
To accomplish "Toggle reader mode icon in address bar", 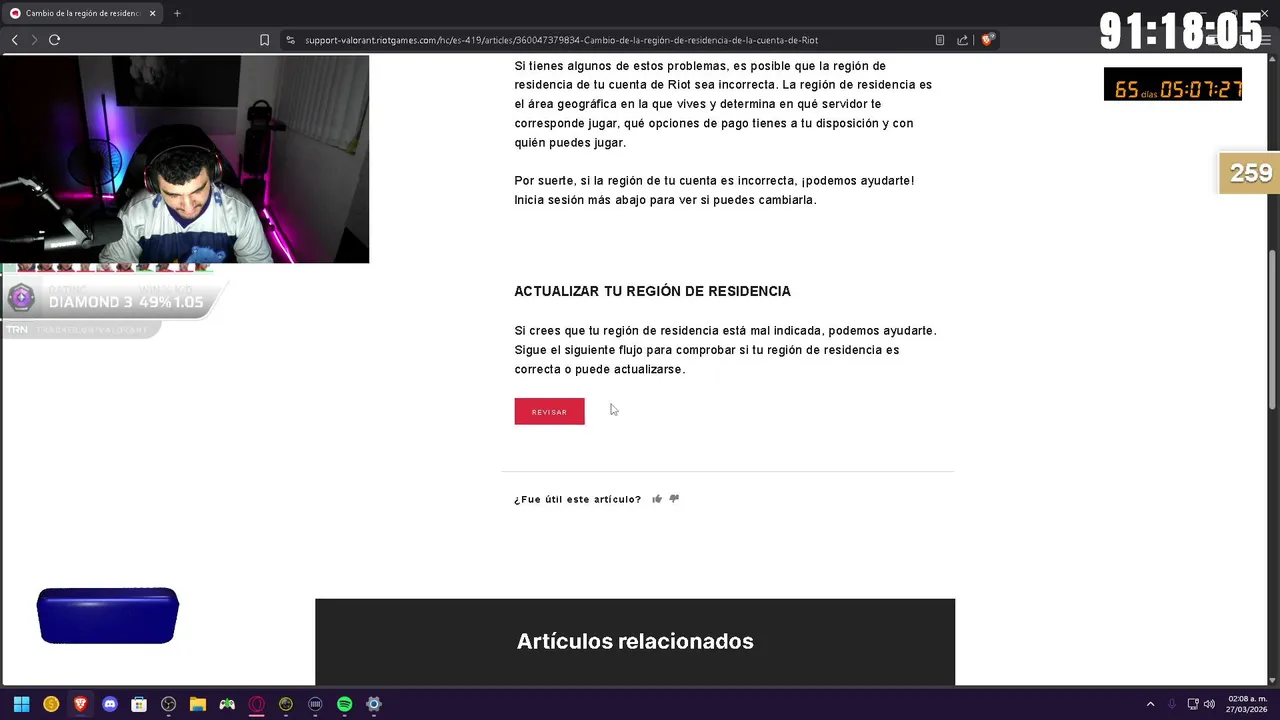I will tap(940, 40).
